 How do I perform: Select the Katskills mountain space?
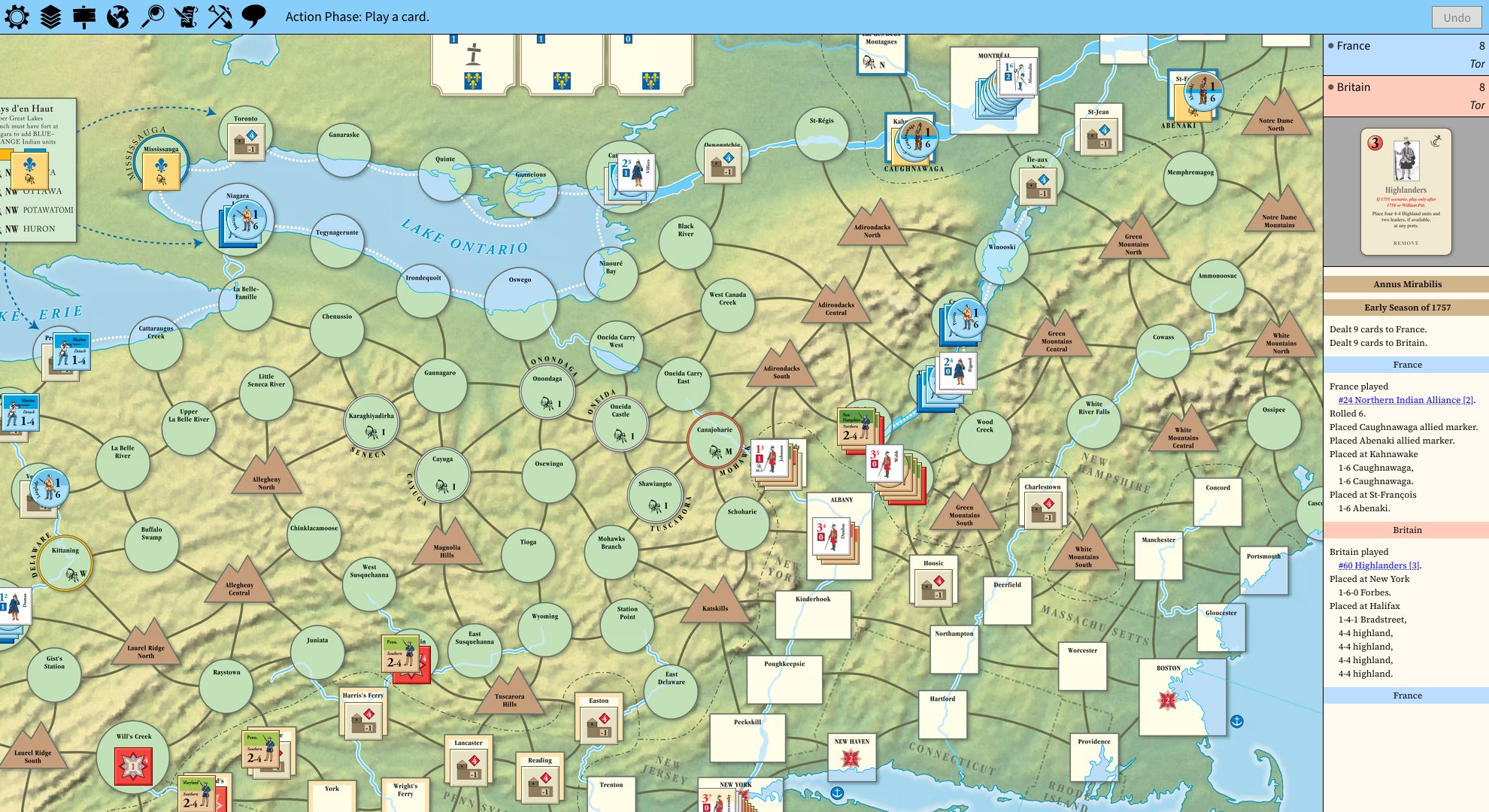pyautogui.click(x=715, y=601)
